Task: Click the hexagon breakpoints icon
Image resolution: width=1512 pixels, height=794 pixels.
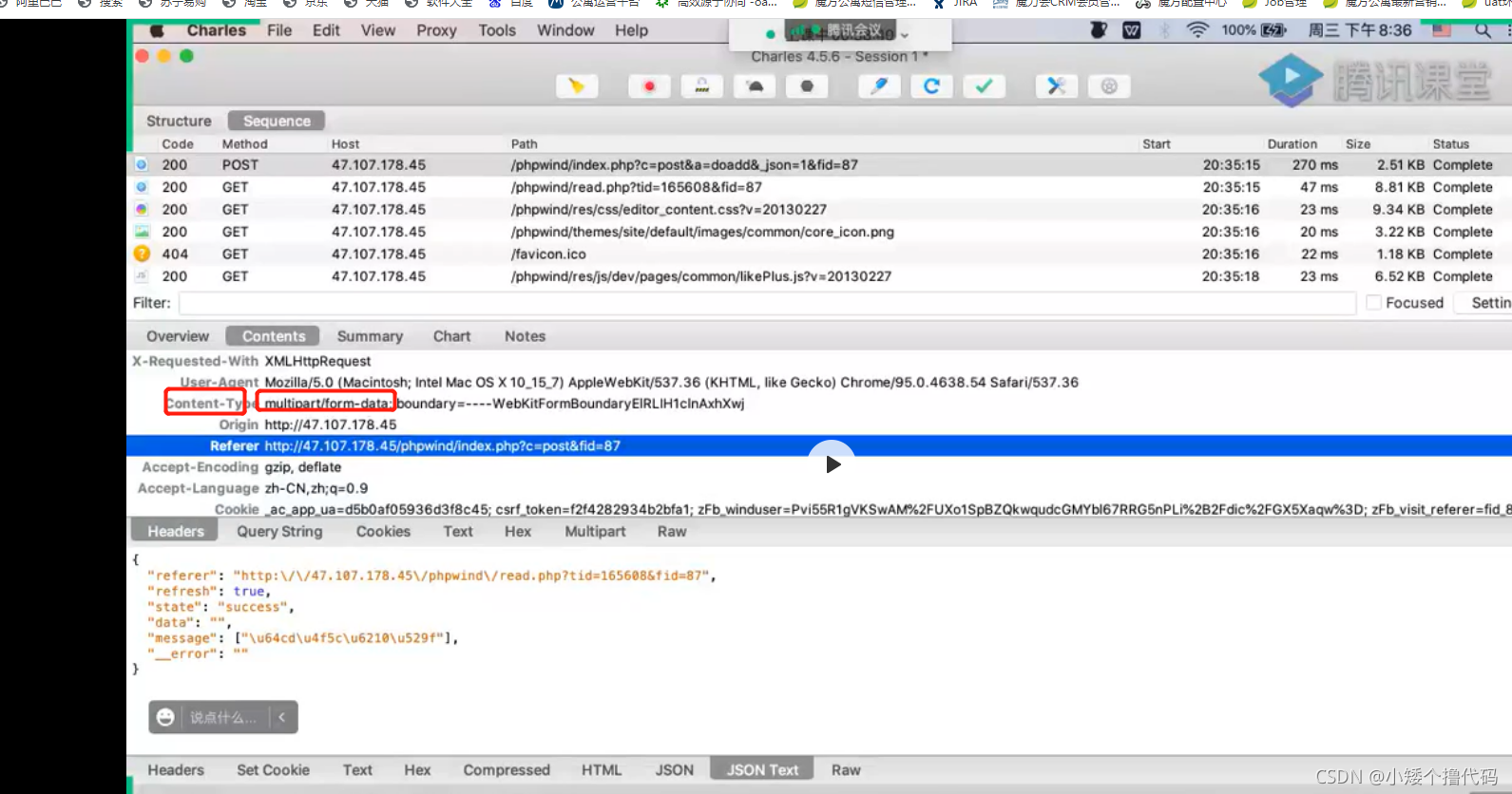Action: (x=807, y=86)
